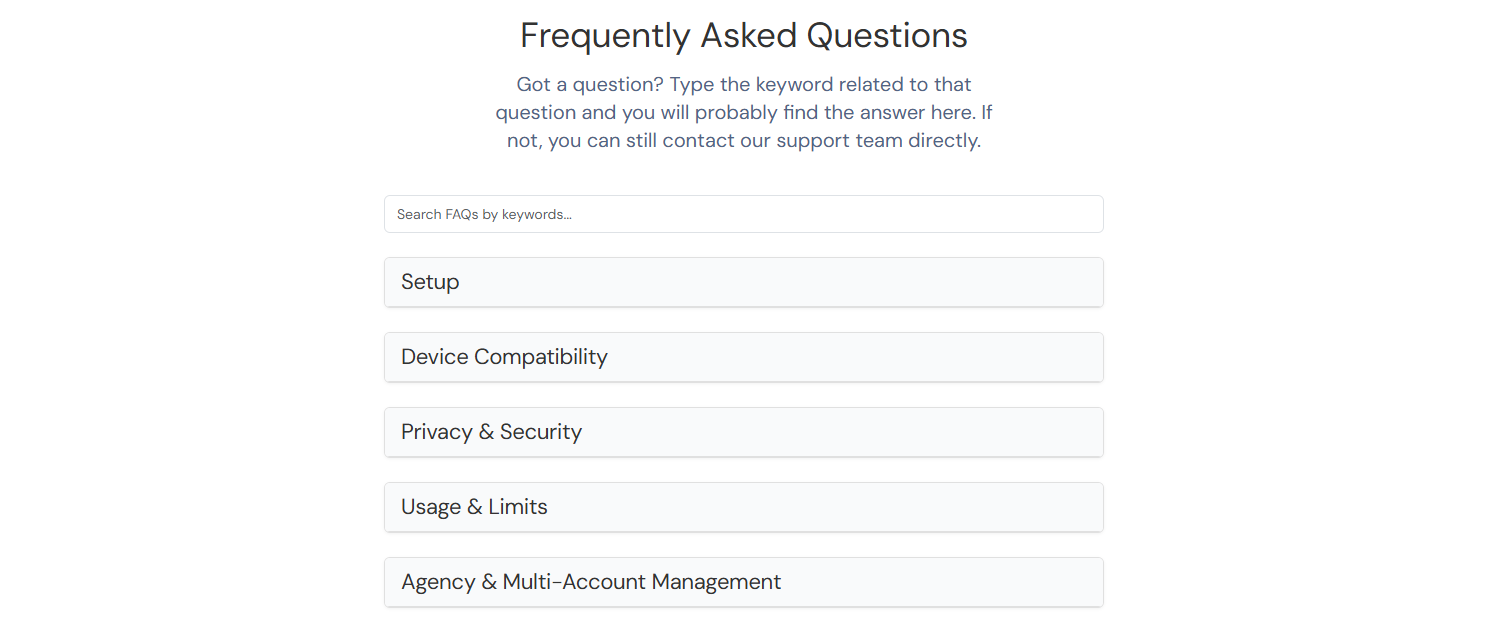Expand the Setup FAQ section
Image resolution: width=1508 pixels, height=626 pixels.
(x=743, y=282)
